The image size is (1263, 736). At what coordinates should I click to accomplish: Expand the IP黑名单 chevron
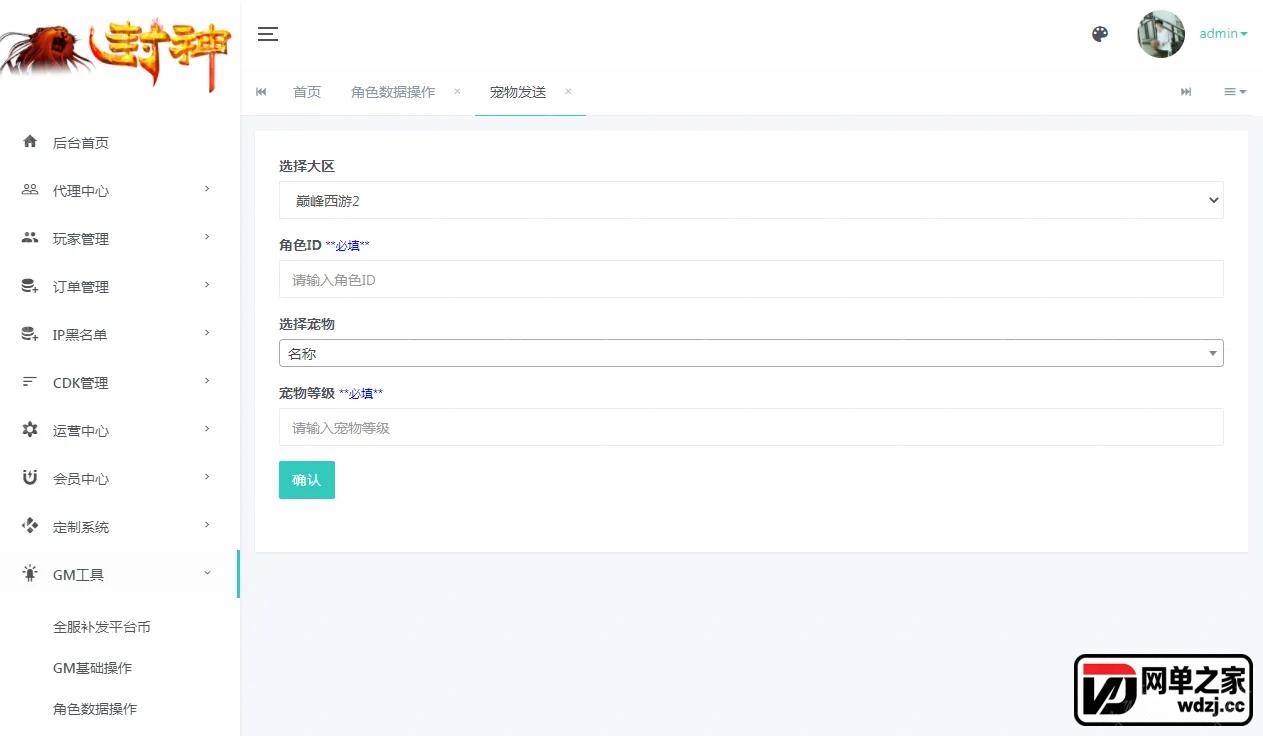coord(207,333)
